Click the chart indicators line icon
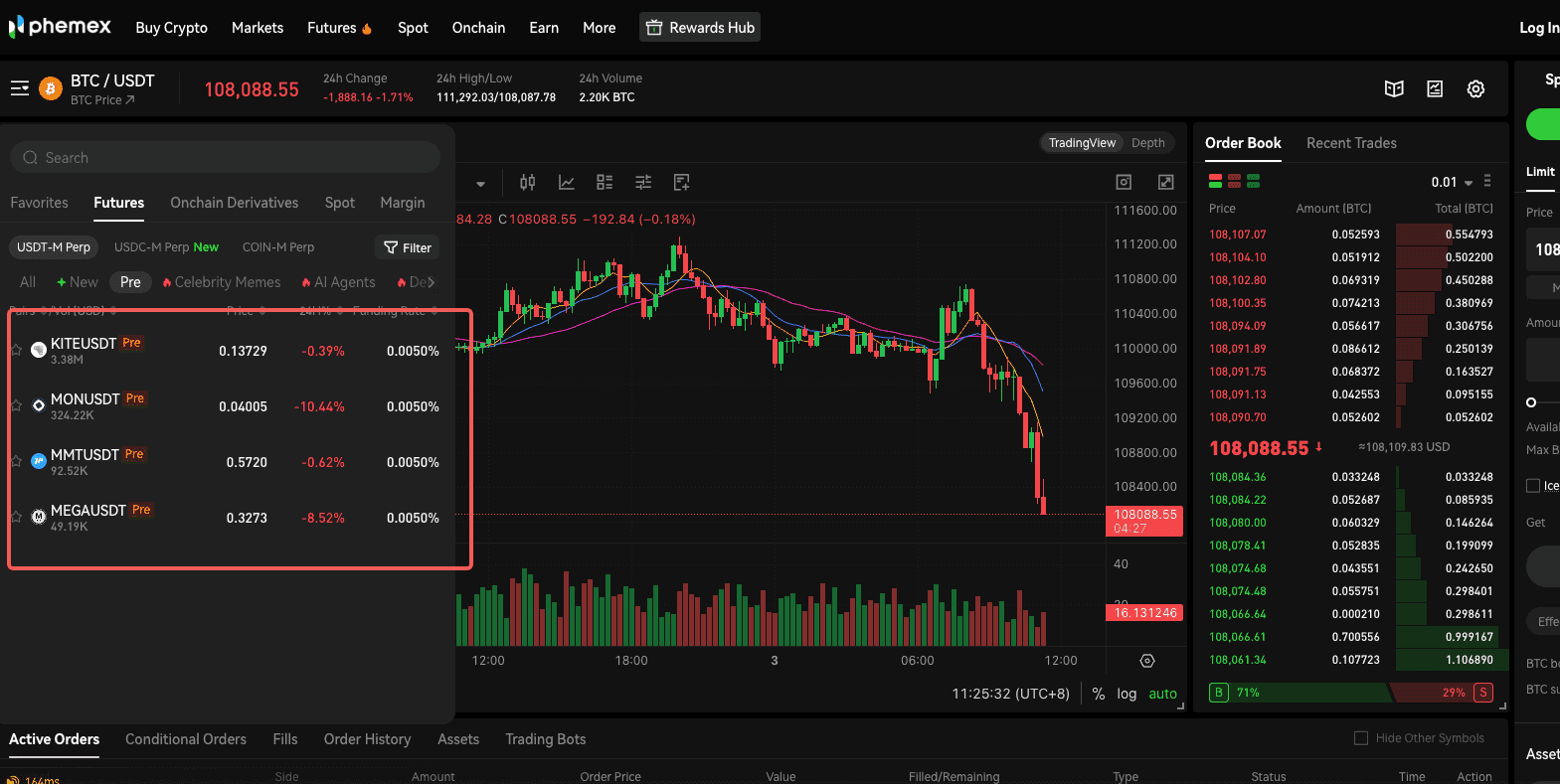Viewport: 1560px width, 784px height. tap(566, 182)
